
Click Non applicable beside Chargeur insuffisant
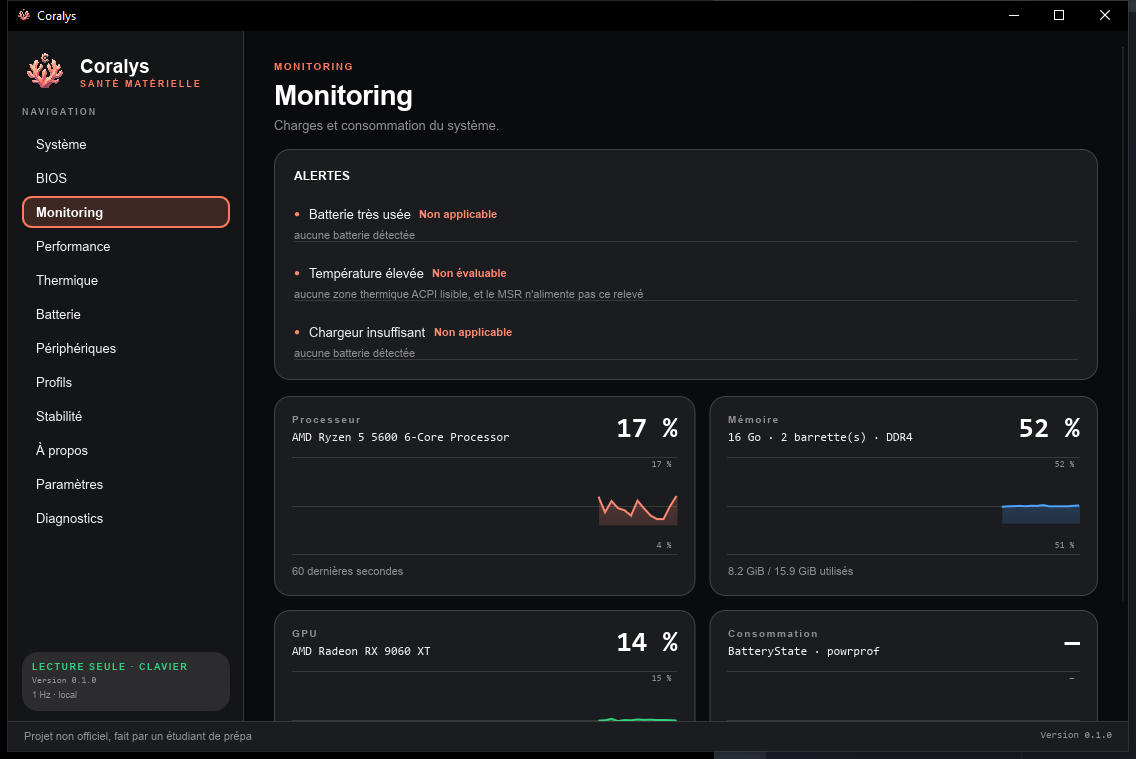pos(473,332)
